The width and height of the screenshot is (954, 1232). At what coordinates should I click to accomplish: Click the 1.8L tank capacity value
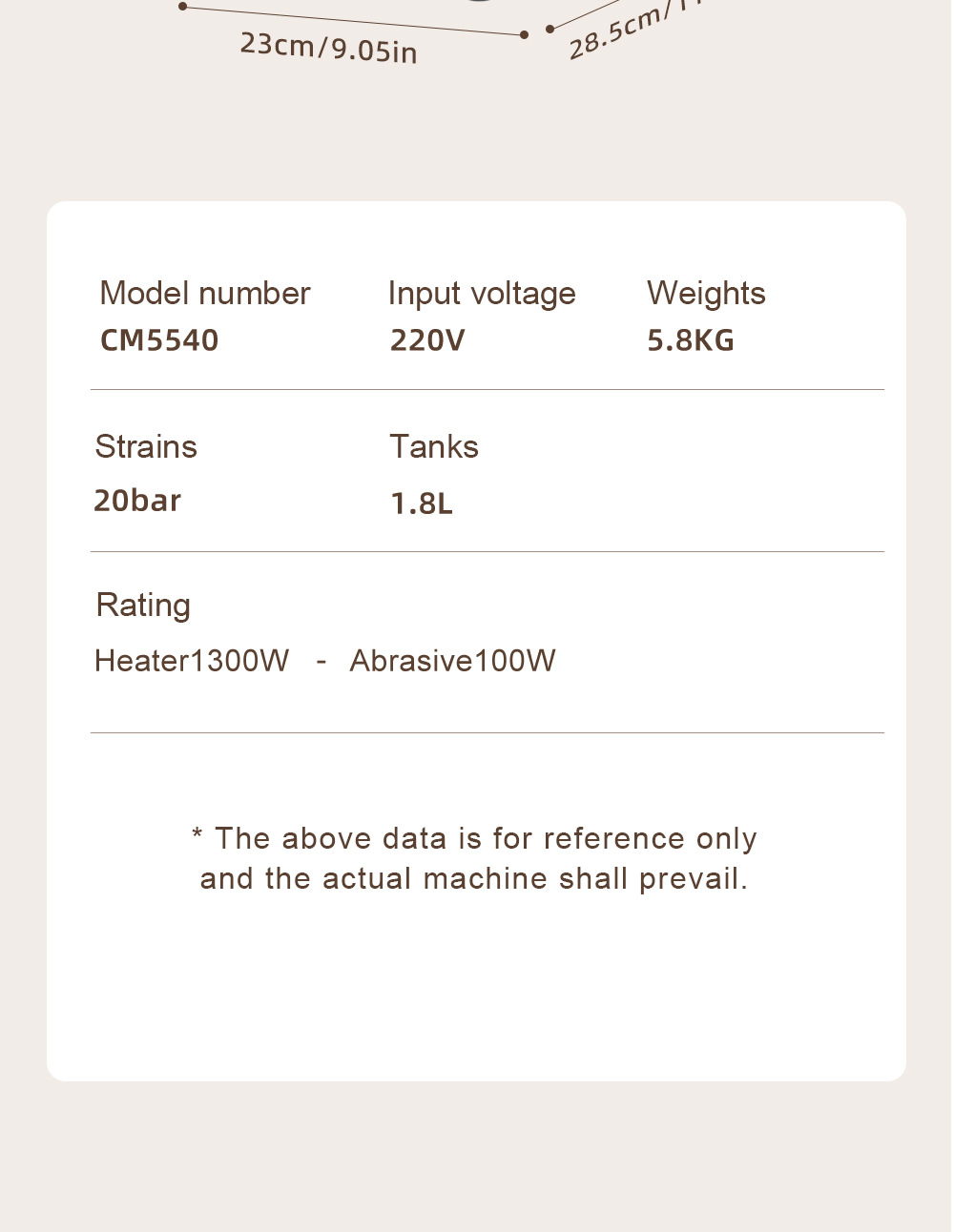tap(422, 503)
